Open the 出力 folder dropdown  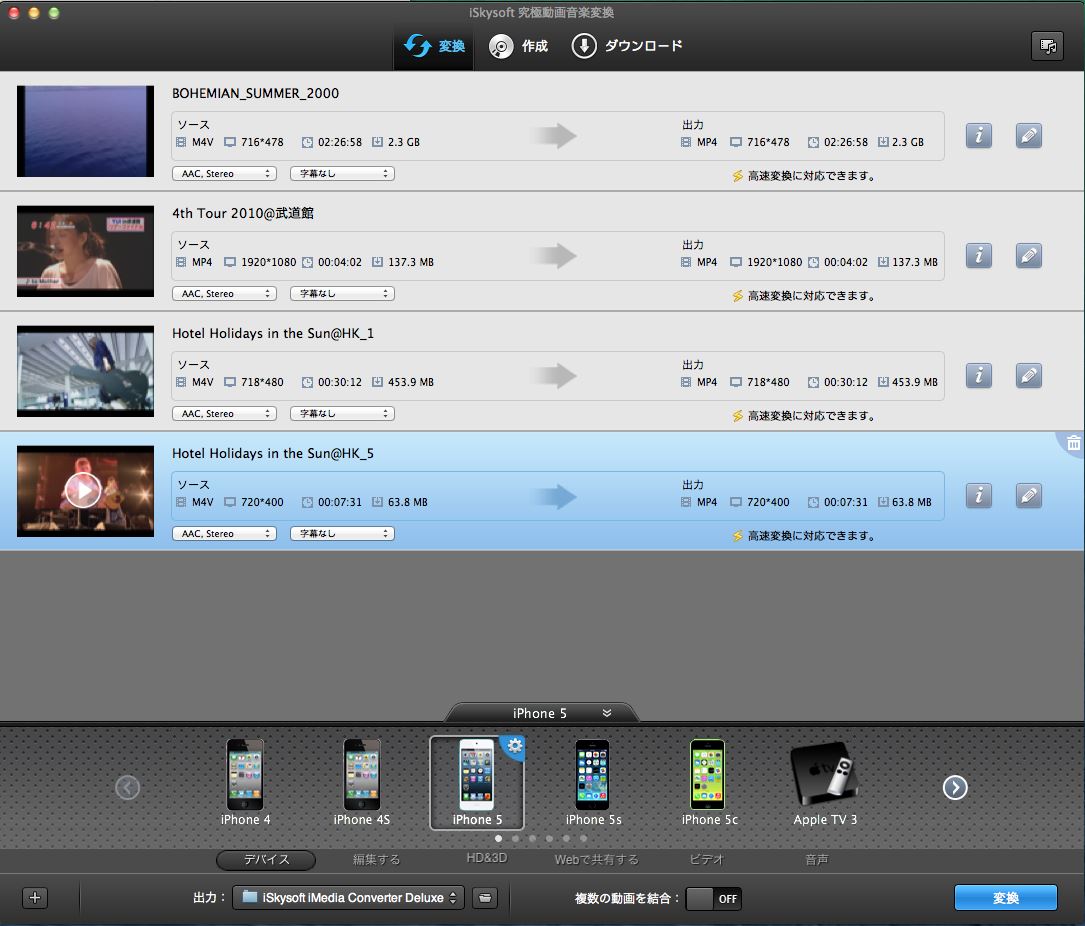pyautogui.click(x=348, y=898)
